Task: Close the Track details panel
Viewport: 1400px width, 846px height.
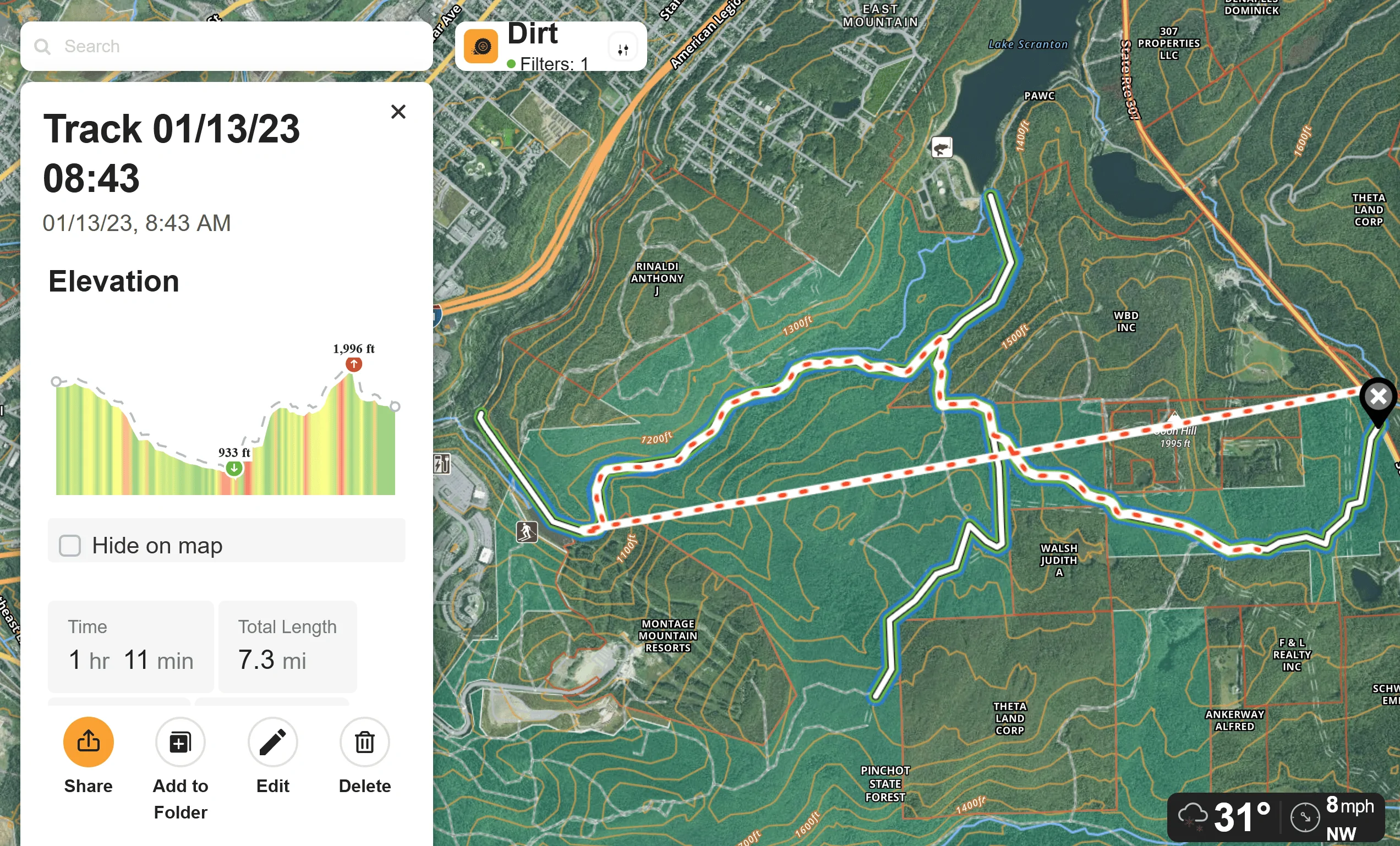Action: pyautogui.click(x=398, y=111)
